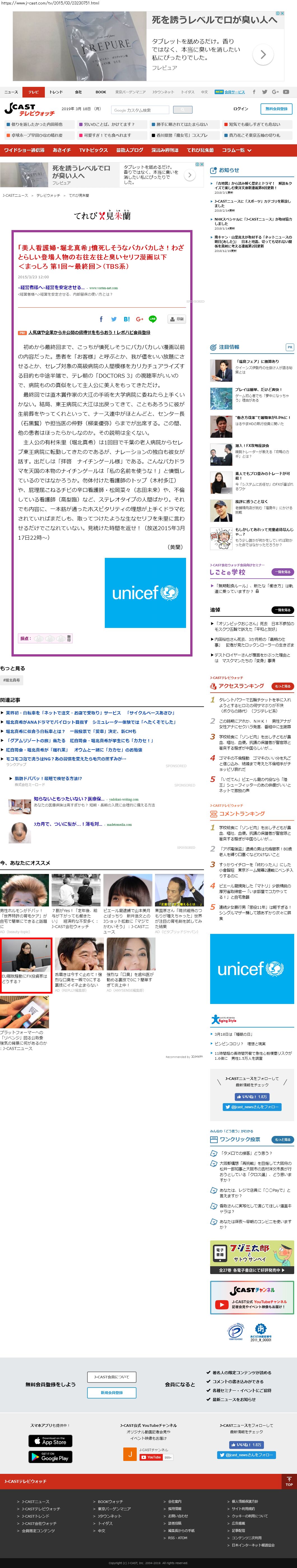Image resolution: width=297 pixels, height=1568 pixels.
Task: Click the blue search button beside search box
Action: (183, 110)
